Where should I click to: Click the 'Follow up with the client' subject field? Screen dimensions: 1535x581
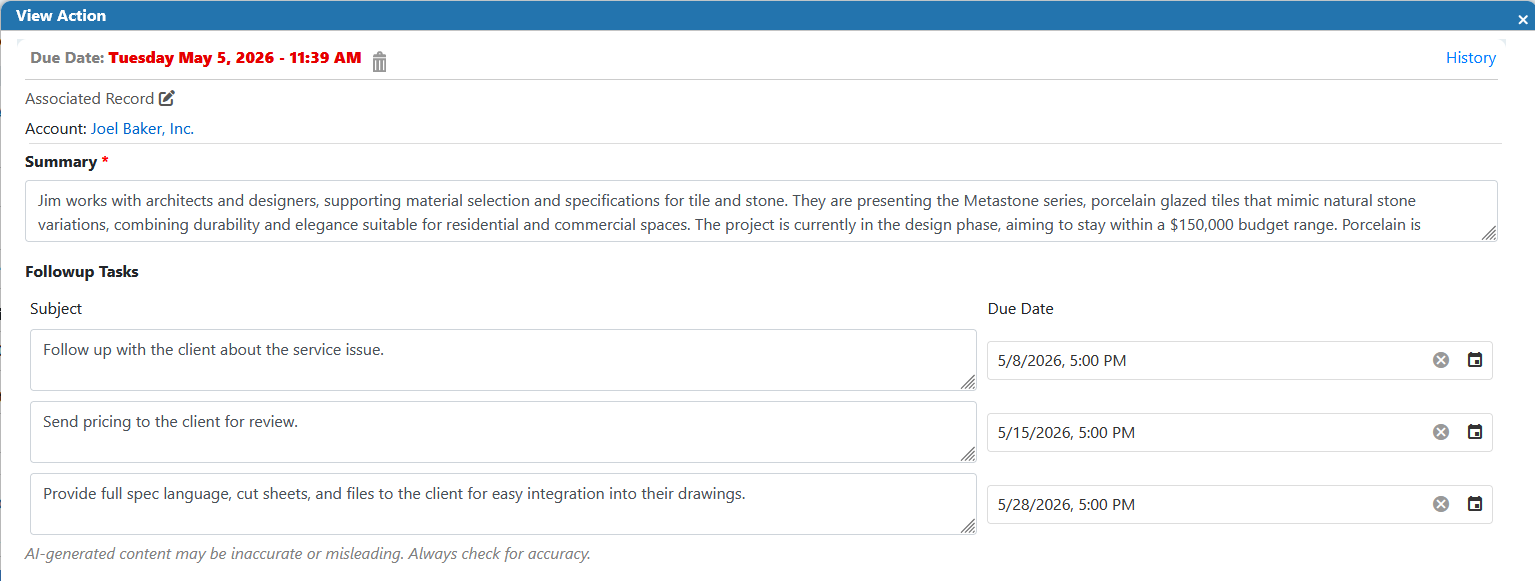pos(503,360)
